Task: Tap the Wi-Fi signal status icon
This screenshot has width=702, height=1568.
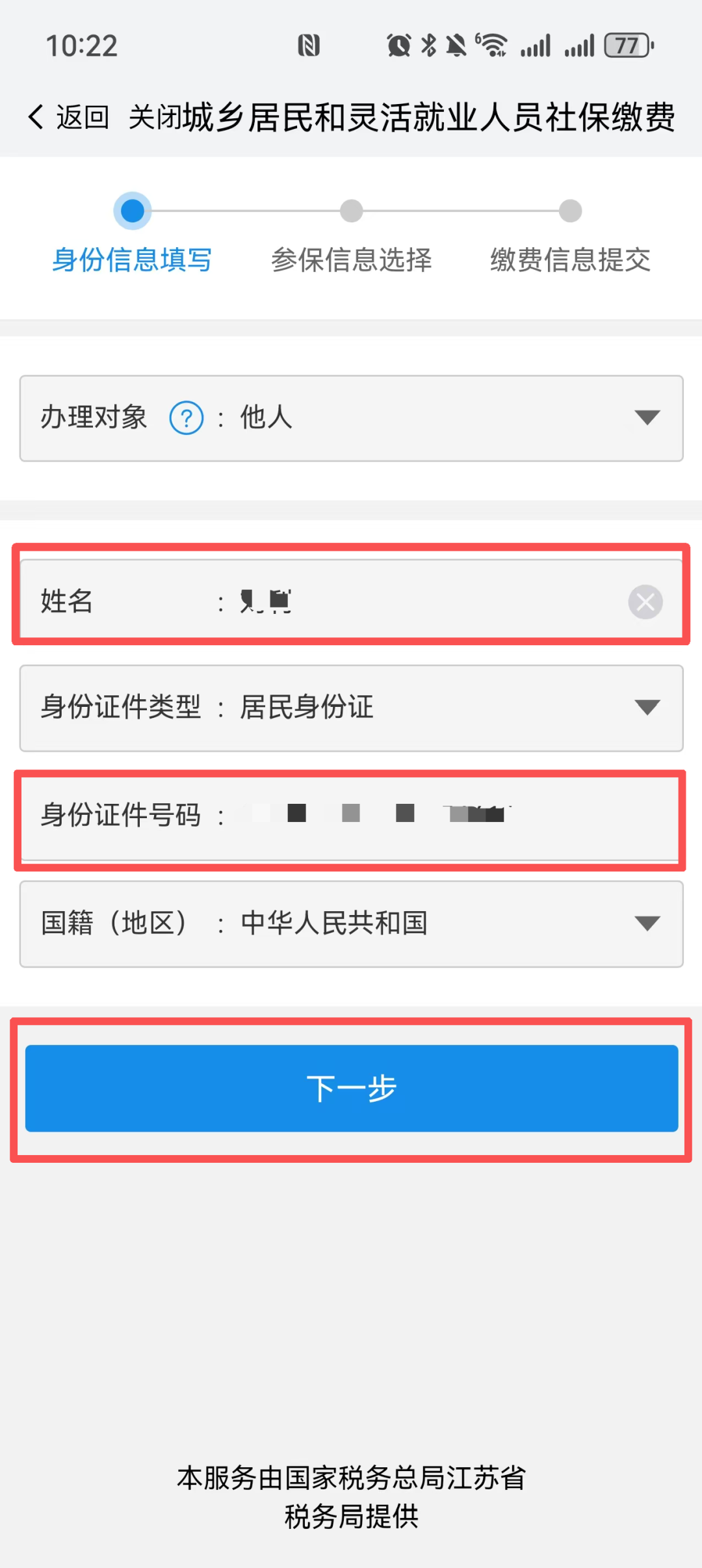Action: (x=492, y=46)
